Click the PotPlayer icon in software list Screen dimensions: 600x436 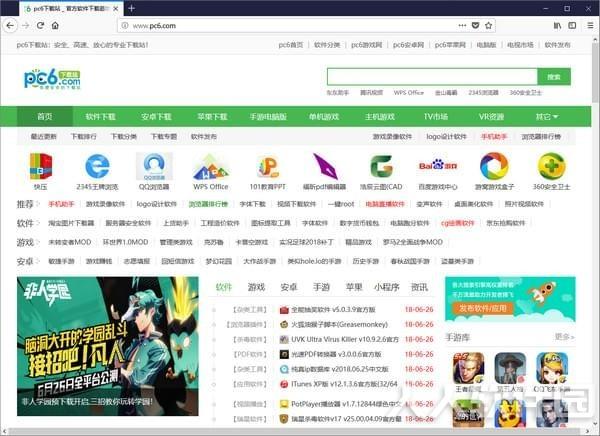(284, 404)
